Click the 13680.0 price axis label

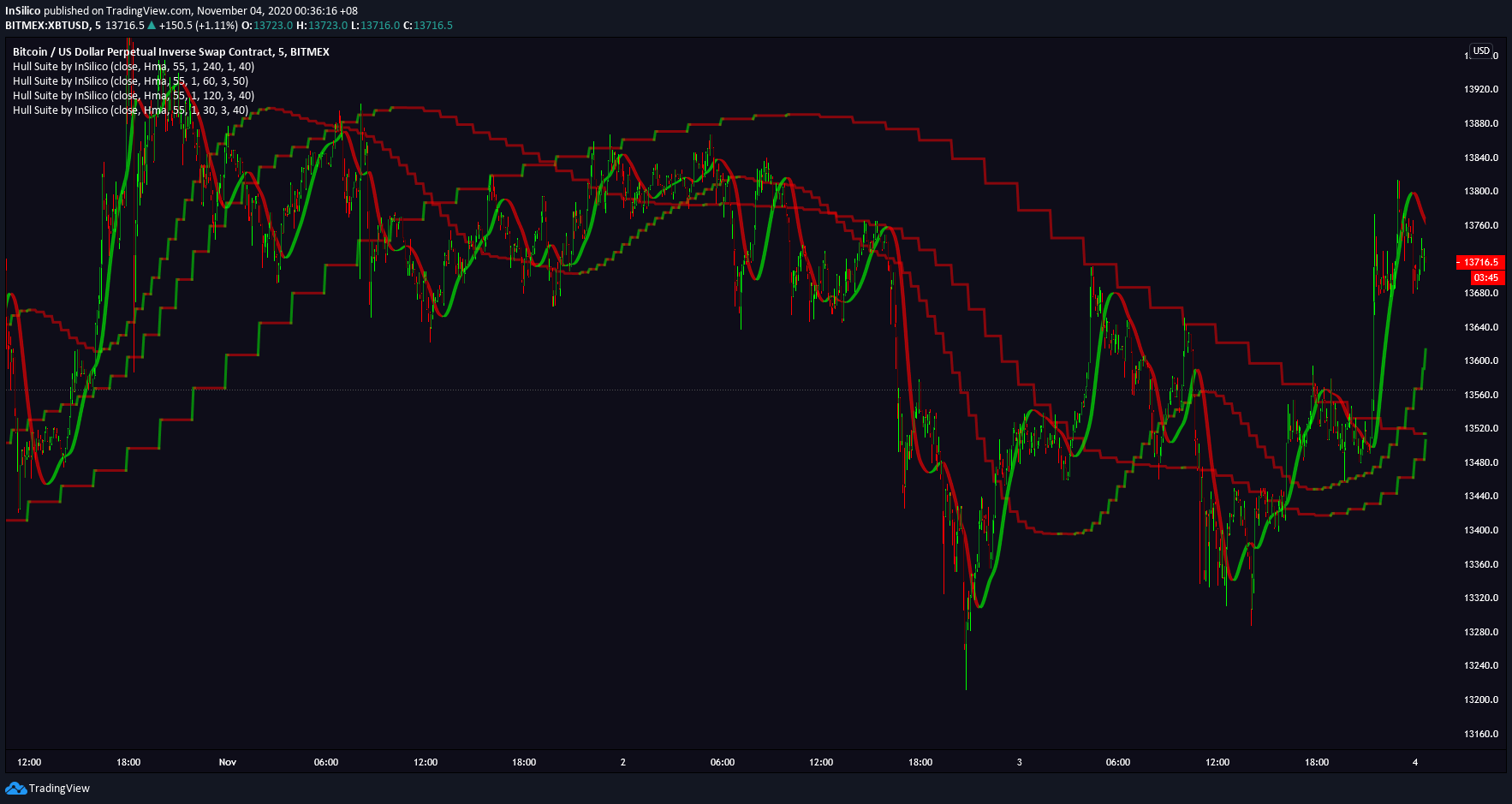pyautogui.click(x=1481, y=293)
